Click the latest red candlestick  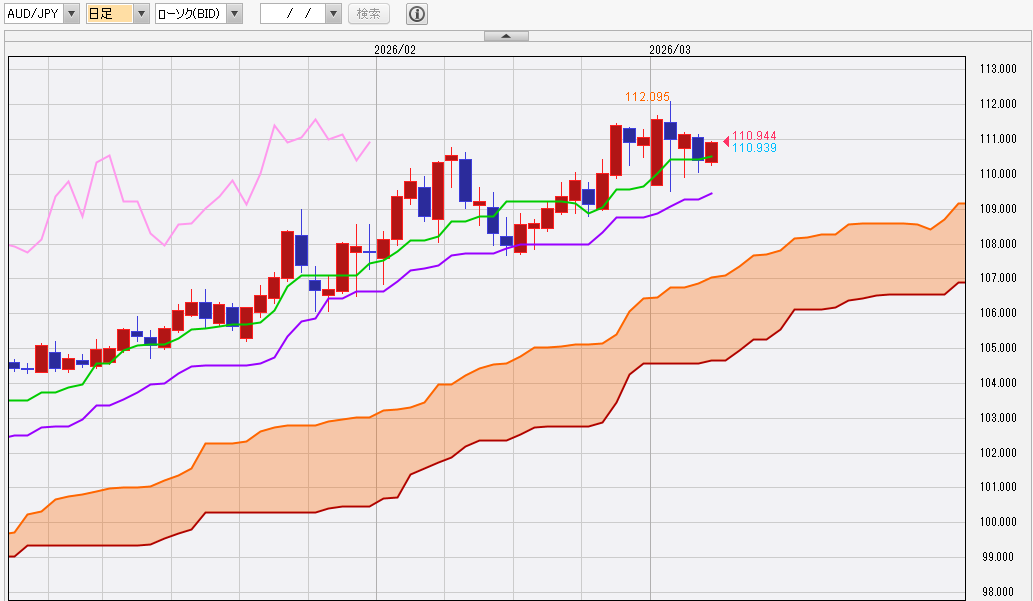[x=711, y=152]
